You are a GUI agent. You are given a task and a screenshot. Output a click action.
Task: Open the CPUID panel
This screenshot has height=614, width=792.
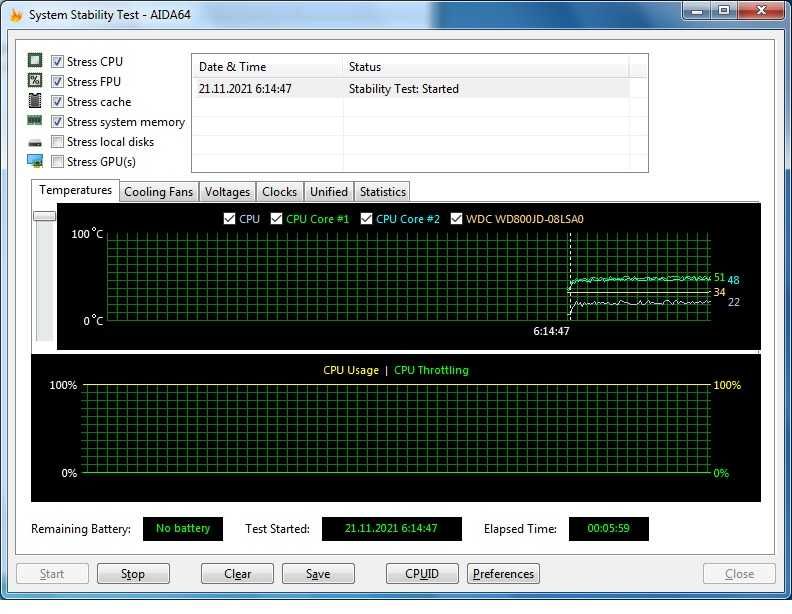422,574
